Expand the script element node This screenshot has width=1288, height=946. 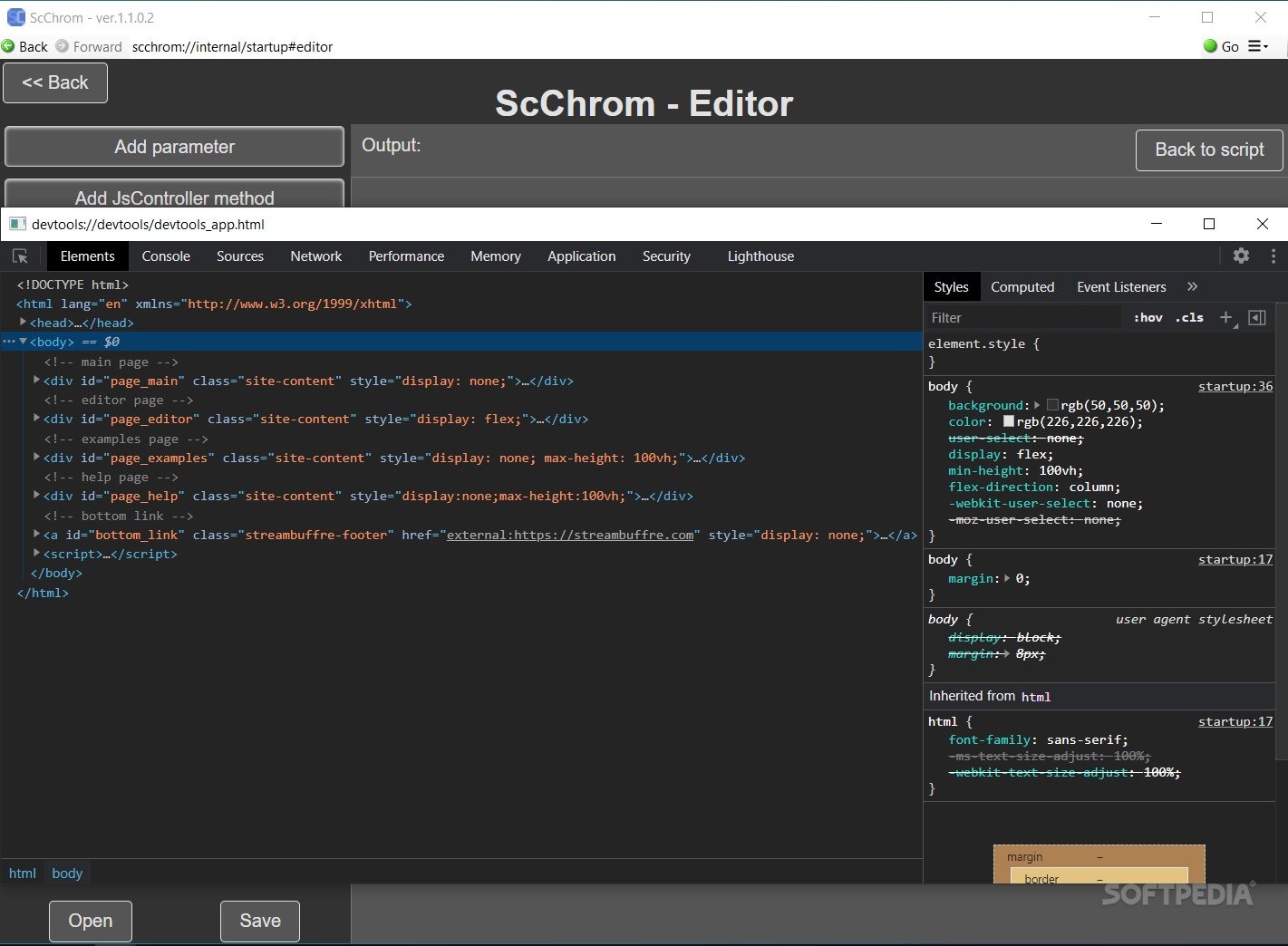tap(36, 553)
